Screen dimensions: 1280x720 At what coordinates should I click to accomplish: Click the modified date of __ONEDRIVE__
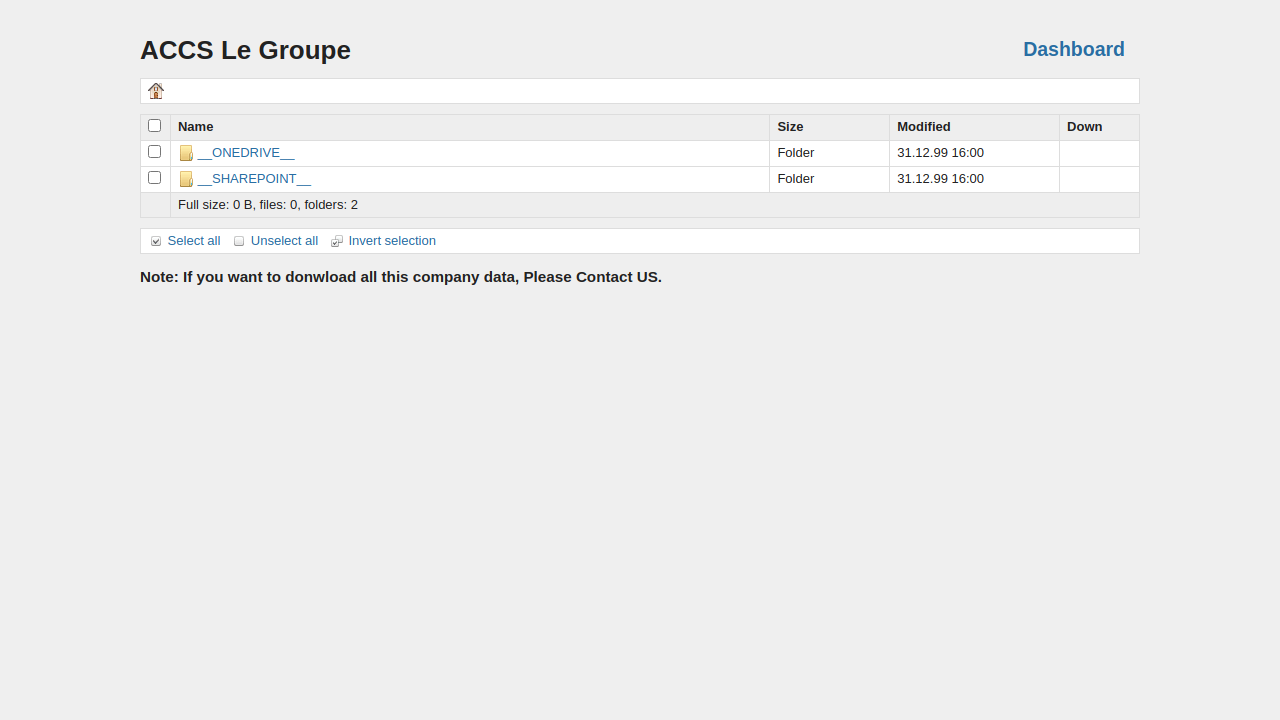[940, 153]
